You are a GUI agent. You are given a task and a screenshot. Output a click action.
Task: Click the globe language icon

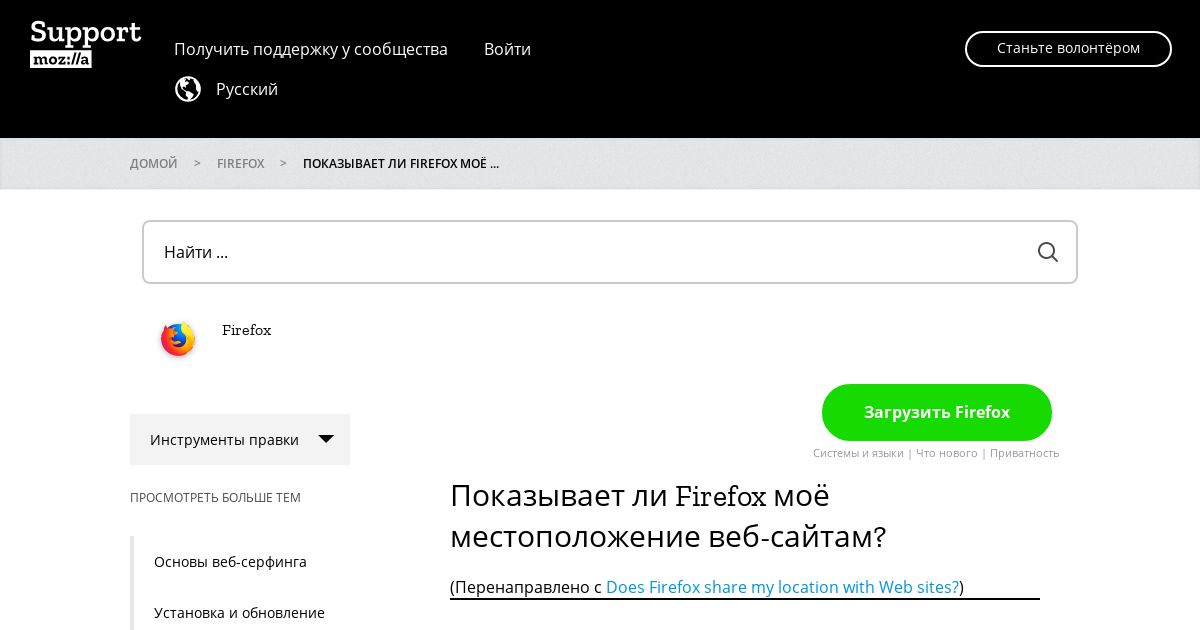click(188, 89)
